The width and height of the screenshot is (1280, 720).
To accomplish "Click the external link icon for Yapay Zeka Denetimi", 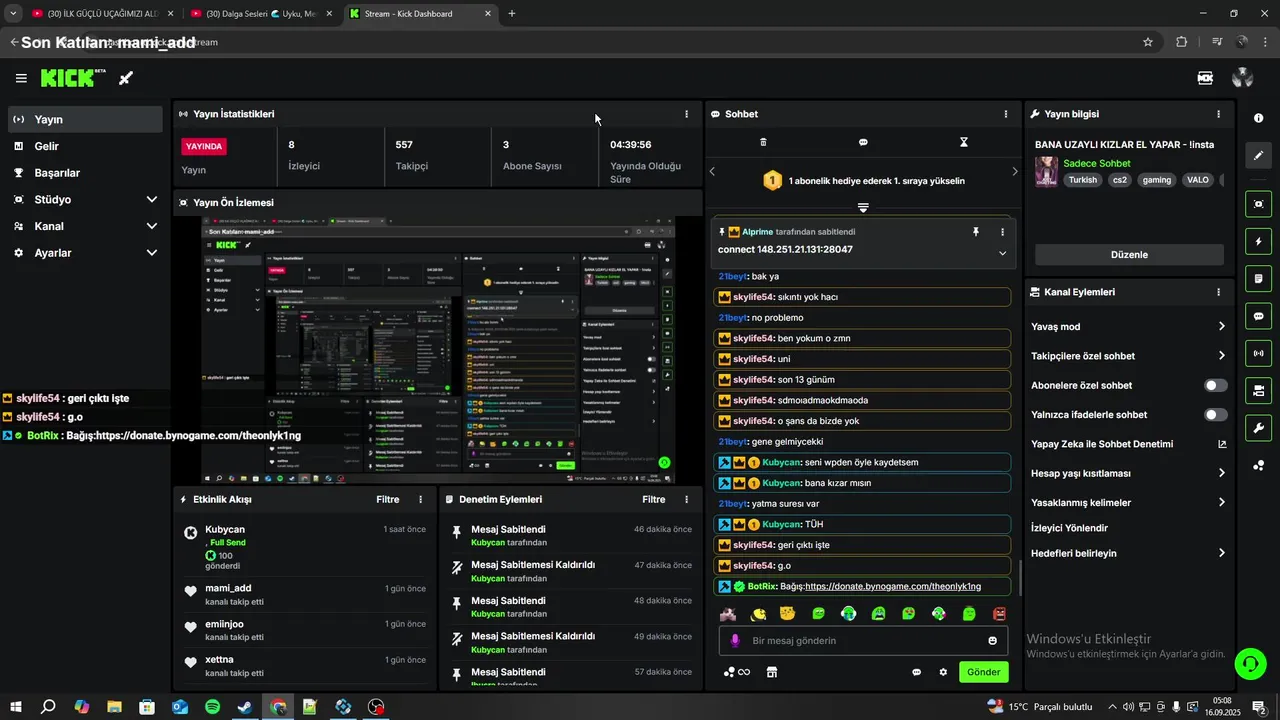I will (x=1222, y=444).
